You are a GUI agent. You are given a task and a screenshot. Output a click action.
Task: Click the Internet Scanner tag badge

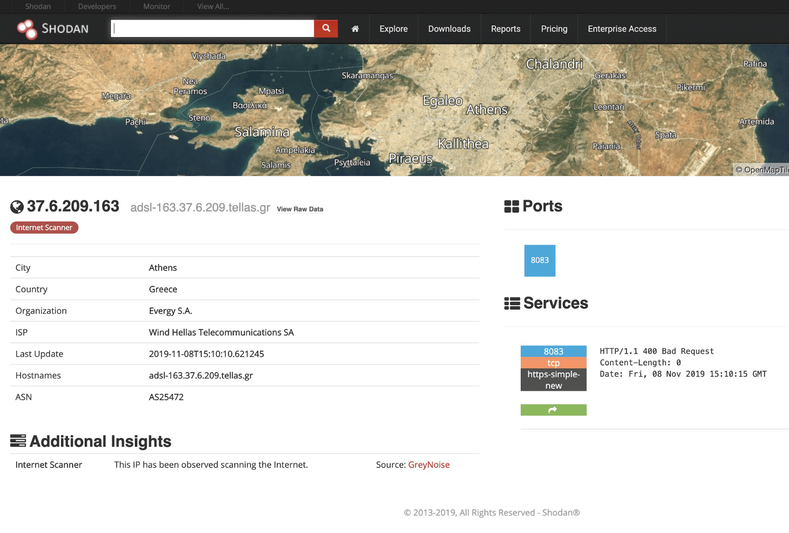(x=44, y=227)
